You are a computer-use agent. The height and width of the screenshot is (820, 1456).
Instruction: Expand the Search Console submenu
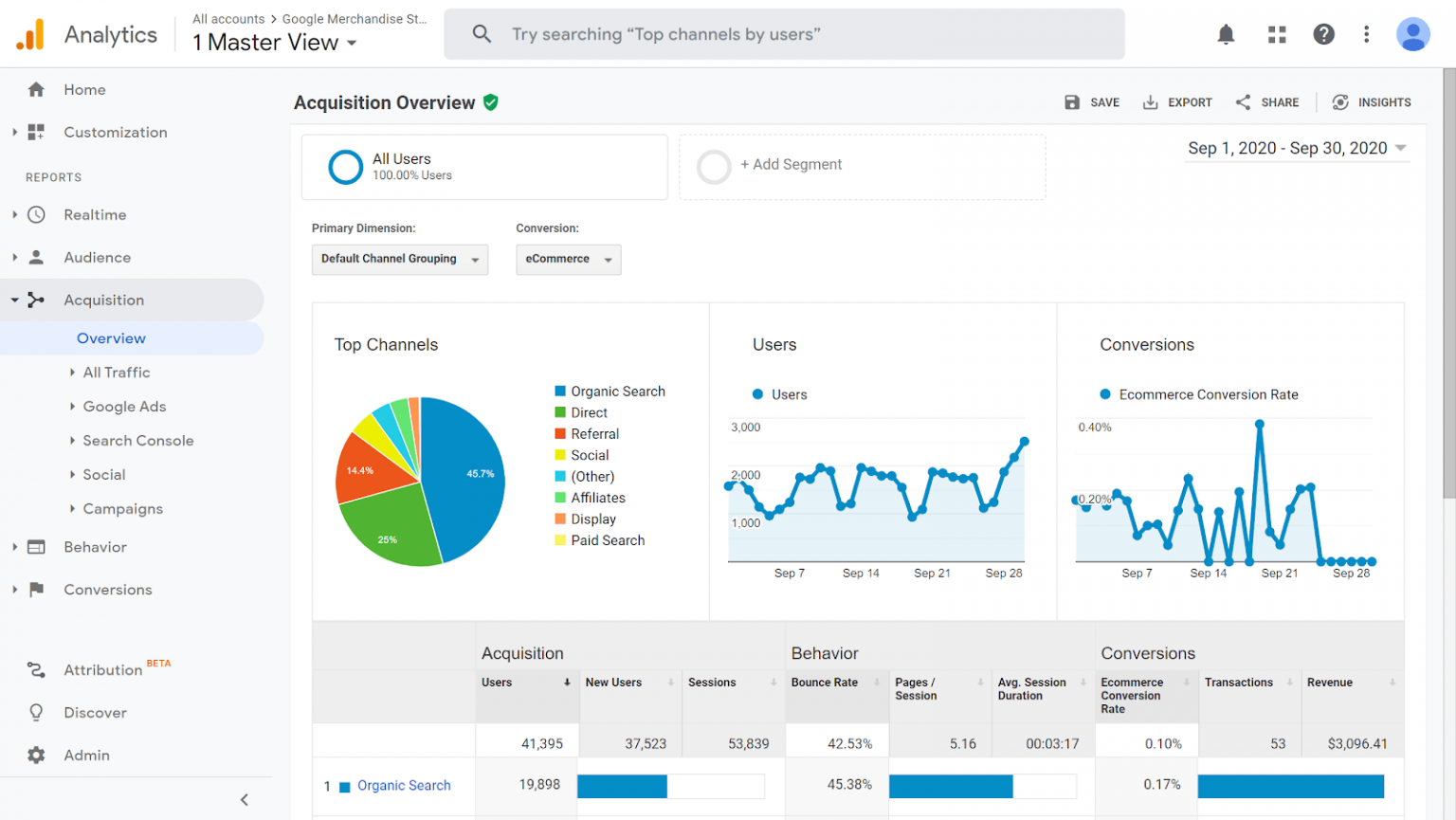tap(73, 441)
